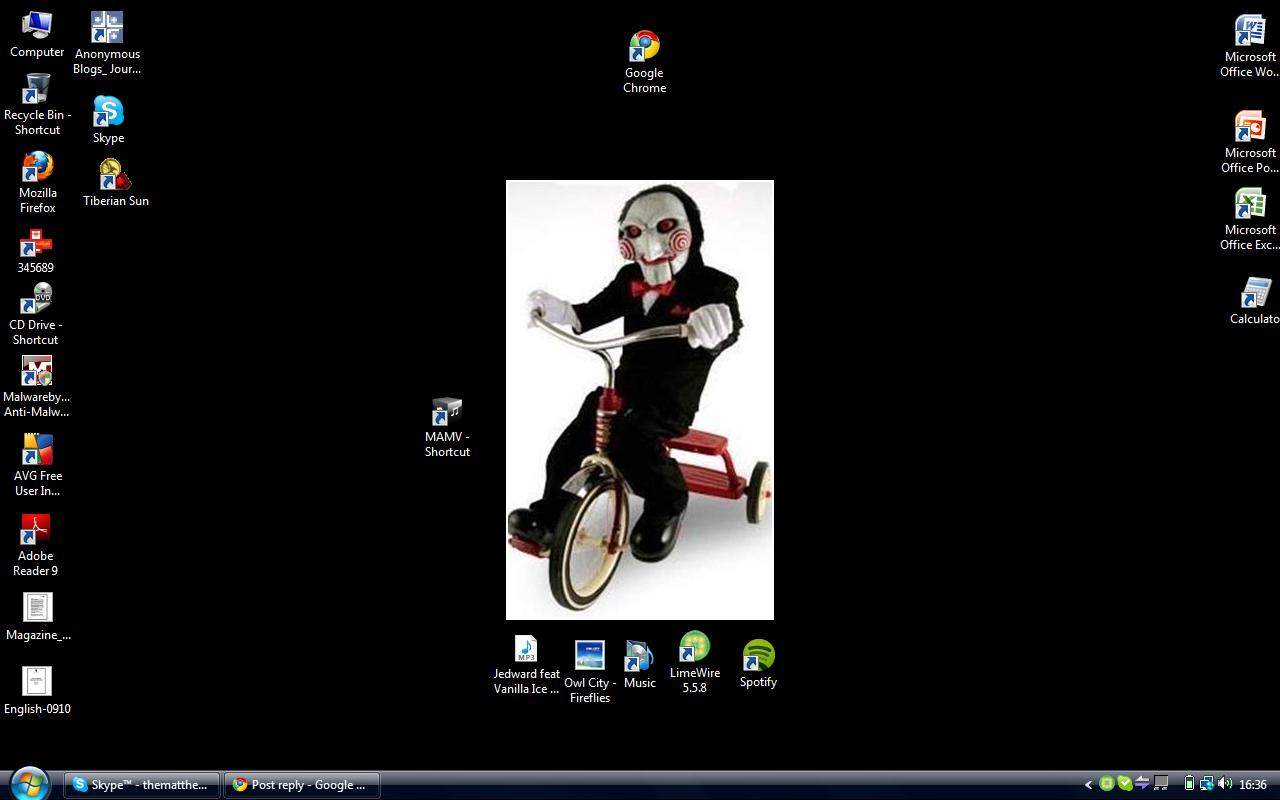
Task: Select the LimeWire 5.5.8 shortcut
Action: 694,662
